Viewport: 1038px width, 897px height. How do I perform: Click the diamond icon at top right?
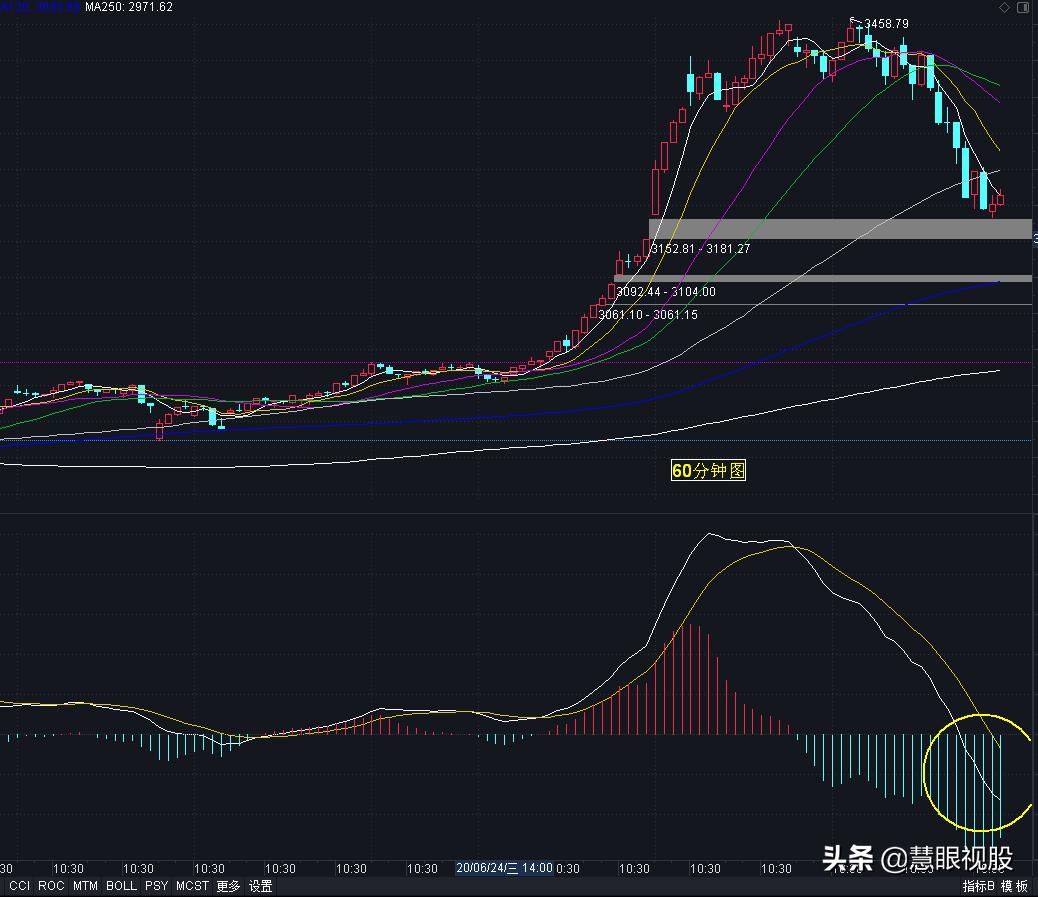(1004, 7)
